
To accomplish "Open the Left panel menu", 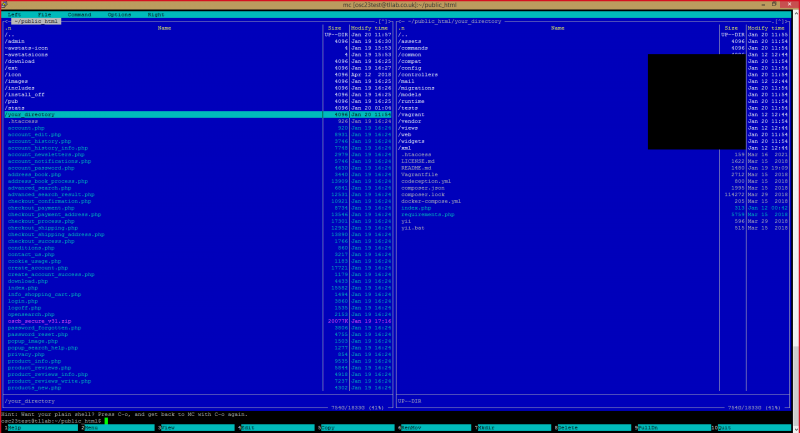I will [x=15, y=15].
